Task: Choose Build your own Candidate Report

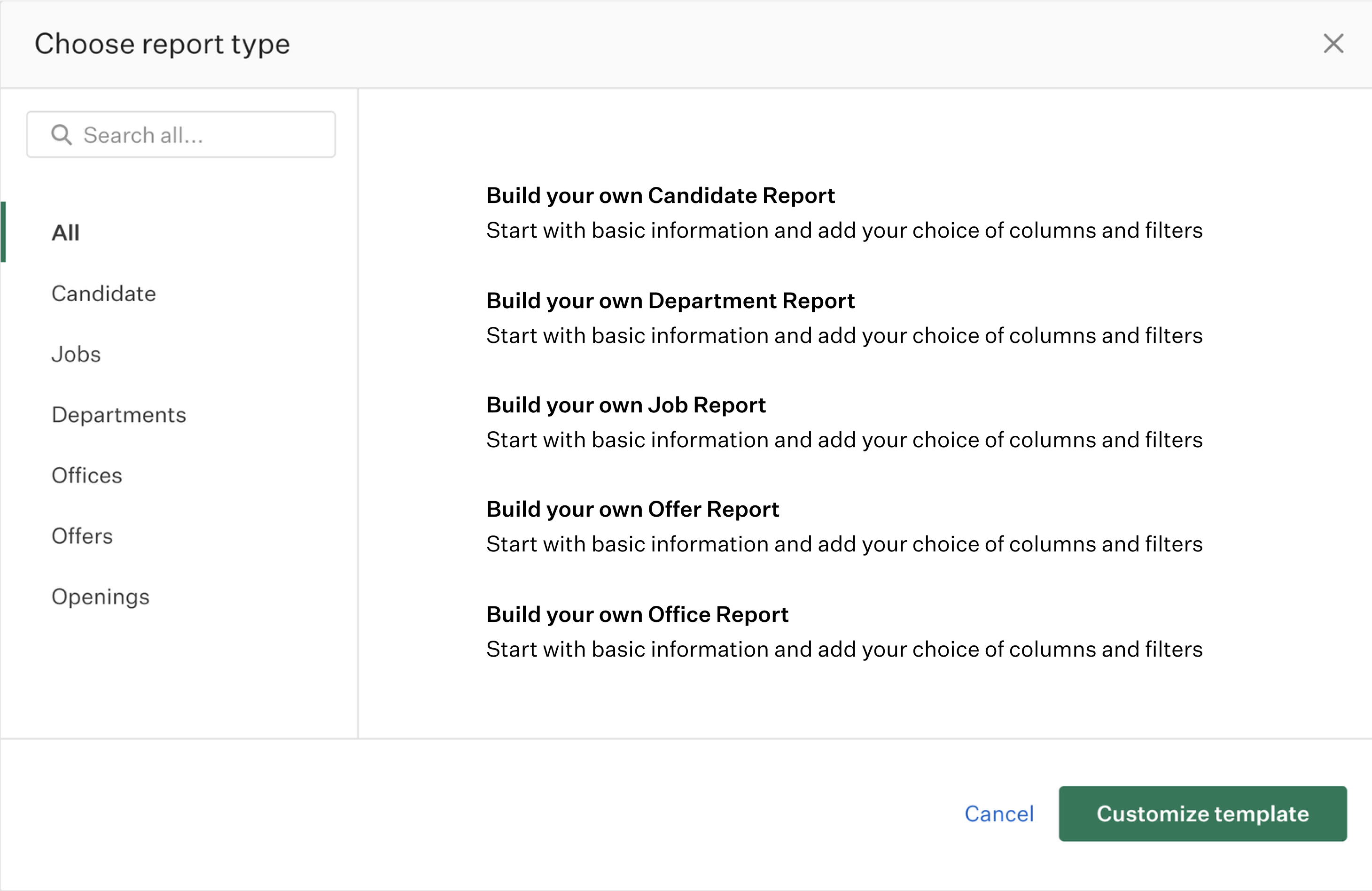Action: coord(661,195)
